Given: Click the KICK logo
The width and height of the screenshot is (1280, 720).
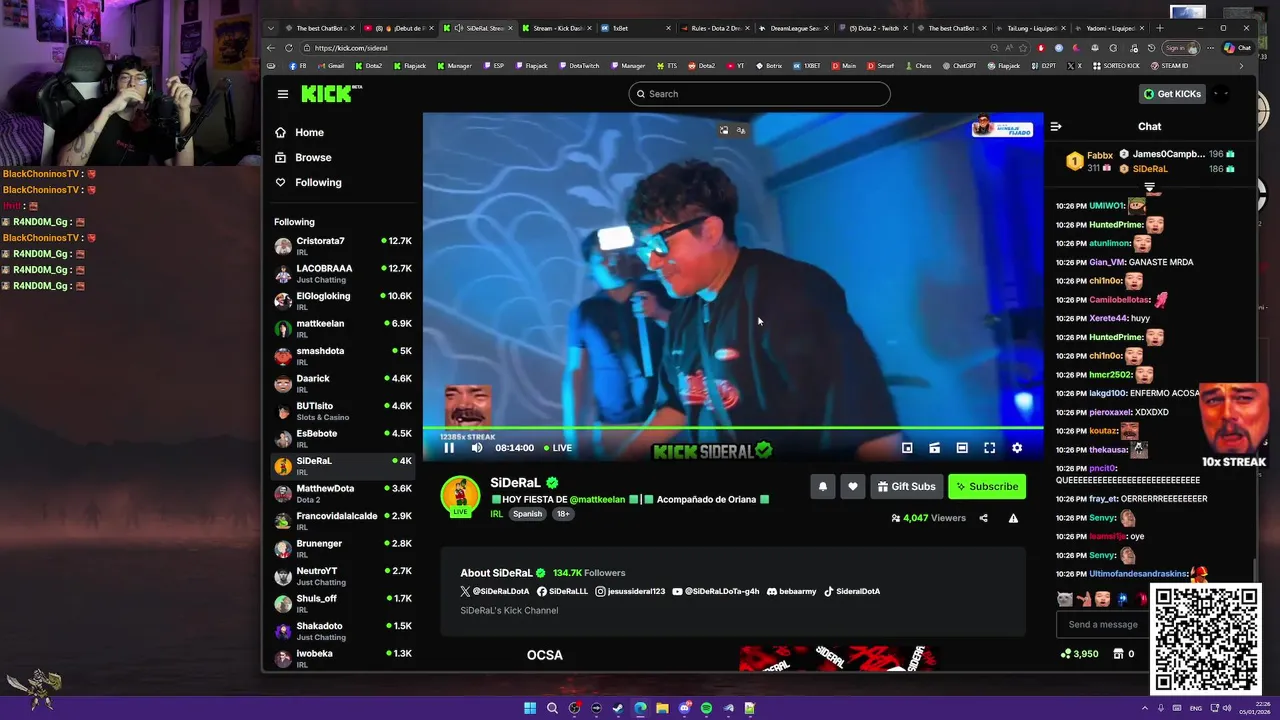Looking at the screenshot, I should tap(330, 93).
